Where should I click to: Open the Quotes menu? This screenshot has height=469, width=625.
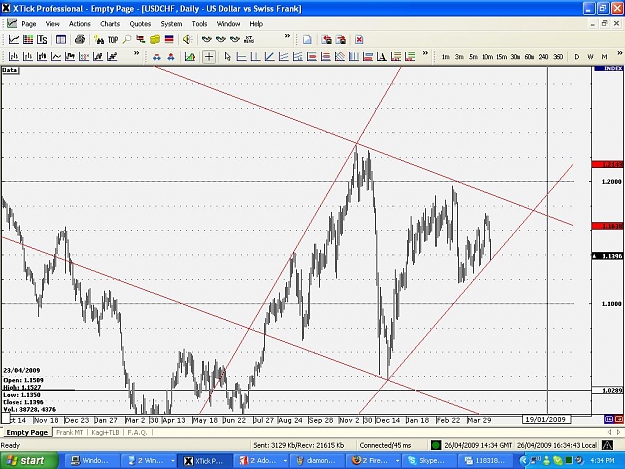coord(140,24)
